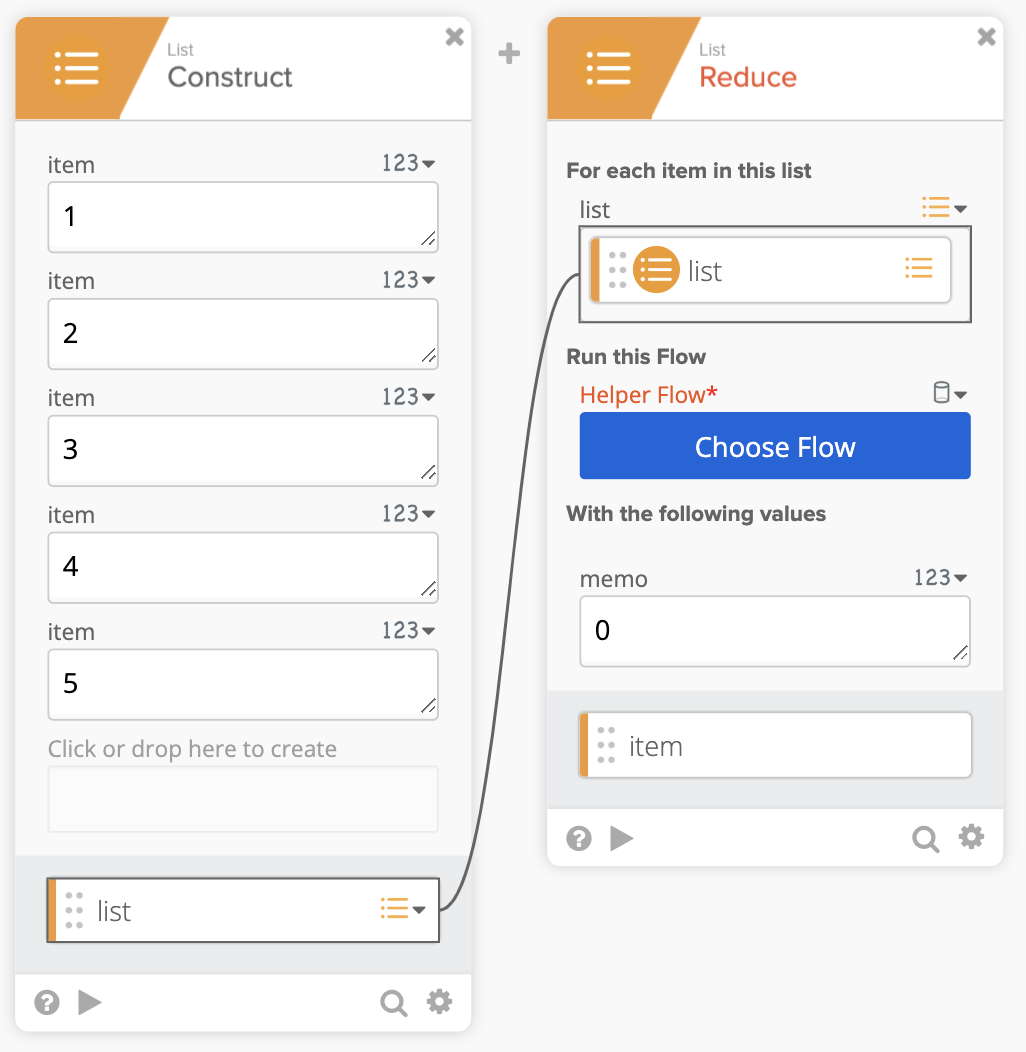Click the item field containing 3
This screenshot has height=1052, width=1026.
click(x=243, y=451)
